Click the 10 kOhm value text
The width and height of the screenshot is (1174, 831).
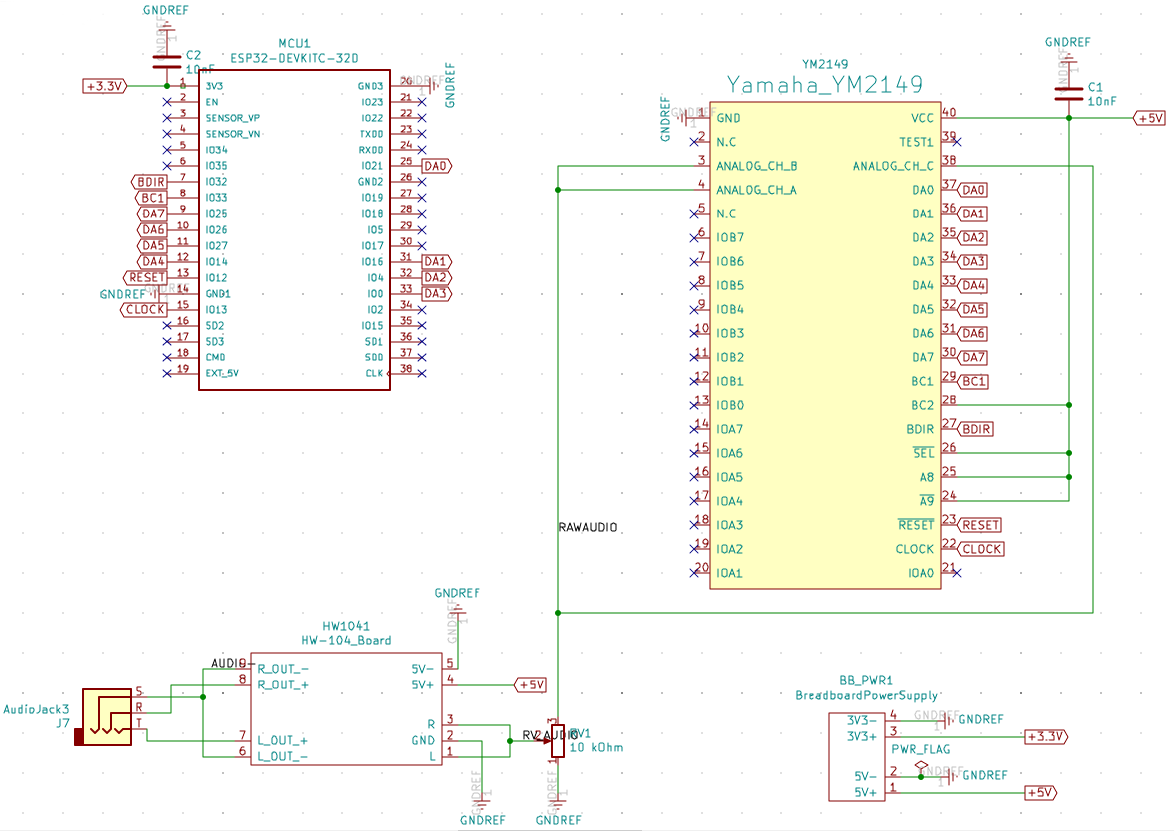pyautogui.click(x=596, y=747)
